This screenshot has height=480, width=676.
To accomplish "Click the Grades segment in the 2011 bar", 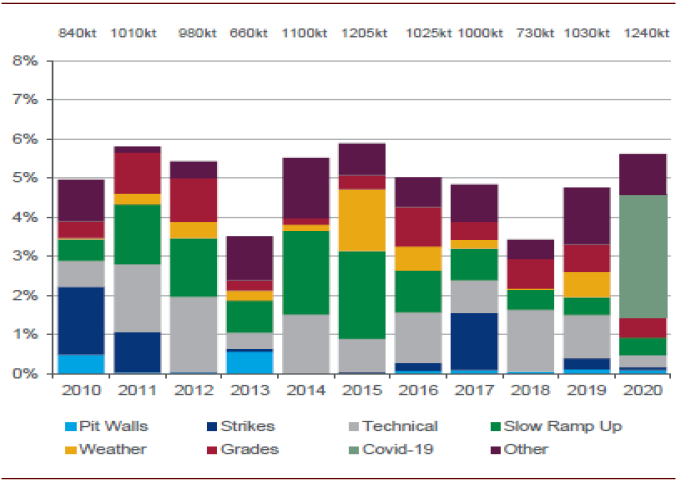I will tap(137, 173).
